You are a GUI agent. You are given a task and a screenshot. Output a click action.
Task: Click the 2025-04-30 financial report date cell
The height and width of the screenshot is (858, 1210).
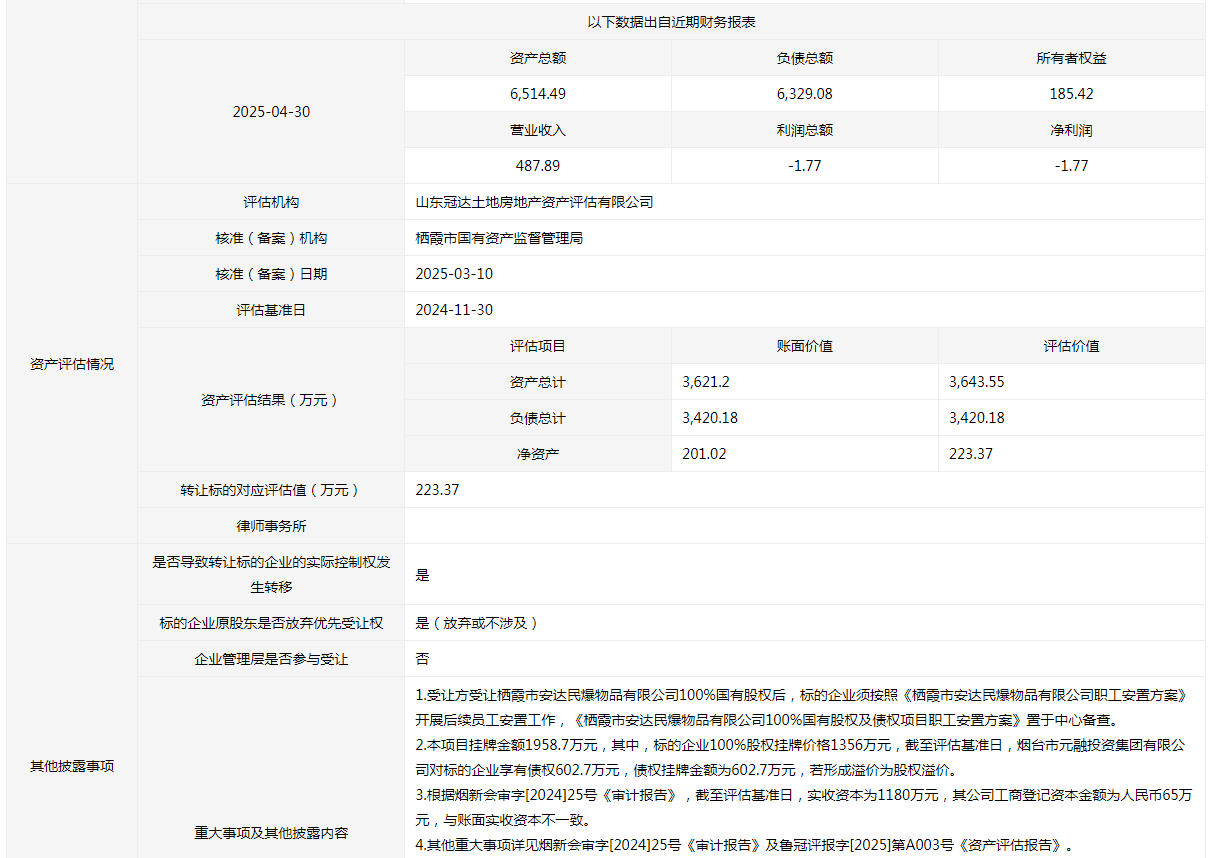click(271, 112)
